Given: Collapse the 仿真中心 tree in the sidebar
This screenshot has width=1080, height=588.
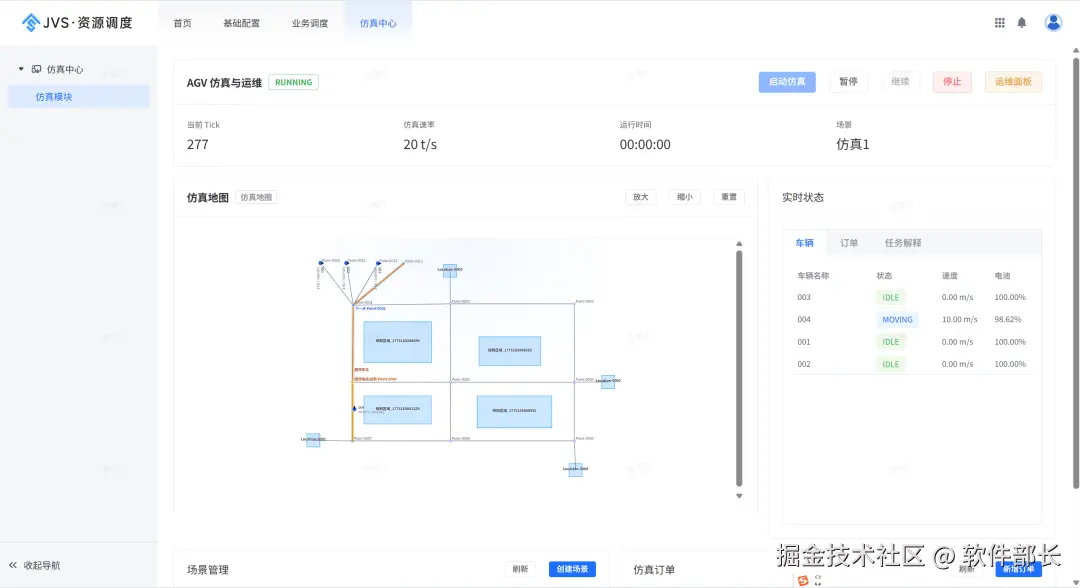Looking at the screenshot, I should pyautogui.click(x=22, y=69).
